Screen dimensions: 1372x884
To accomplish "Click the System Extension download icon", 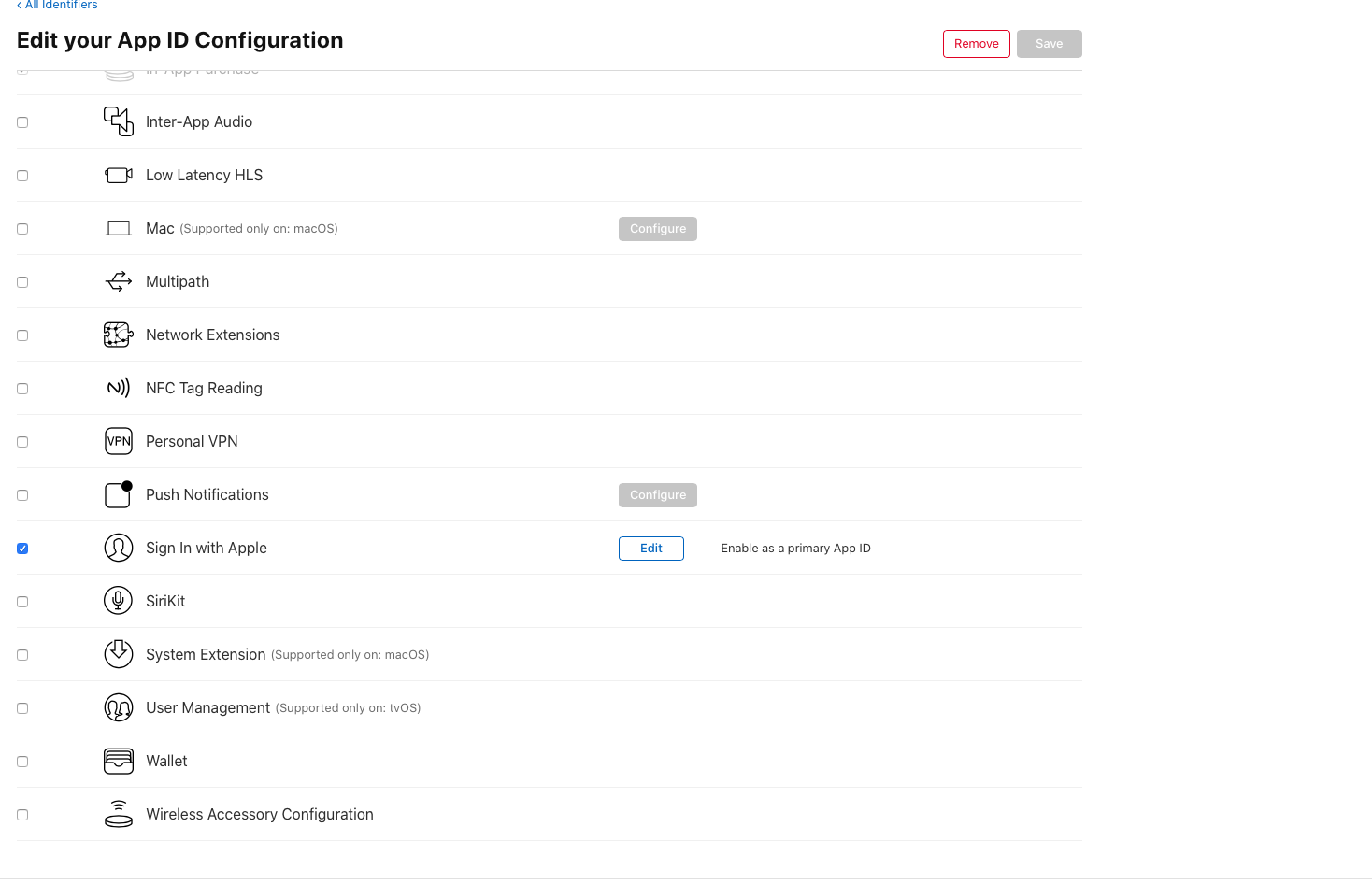I will pyautogui.click(x=119, y=654).
